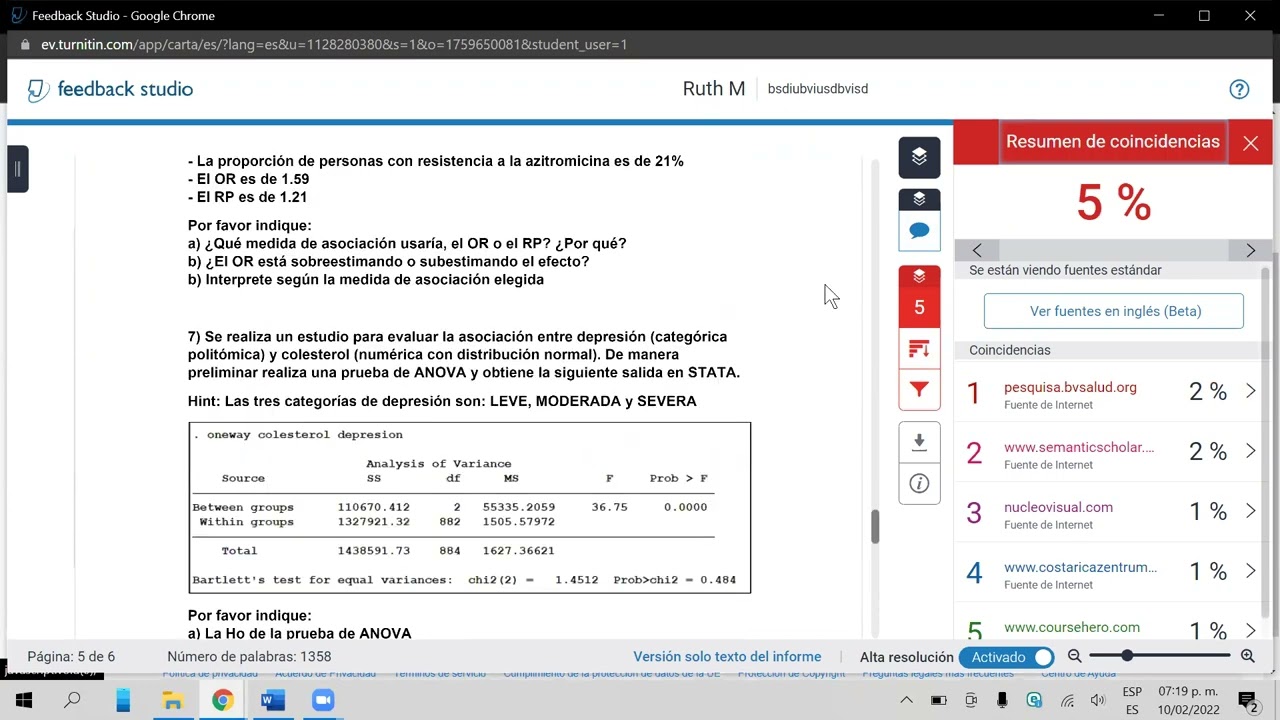Click the download arrow icon

tap(919, 442)
